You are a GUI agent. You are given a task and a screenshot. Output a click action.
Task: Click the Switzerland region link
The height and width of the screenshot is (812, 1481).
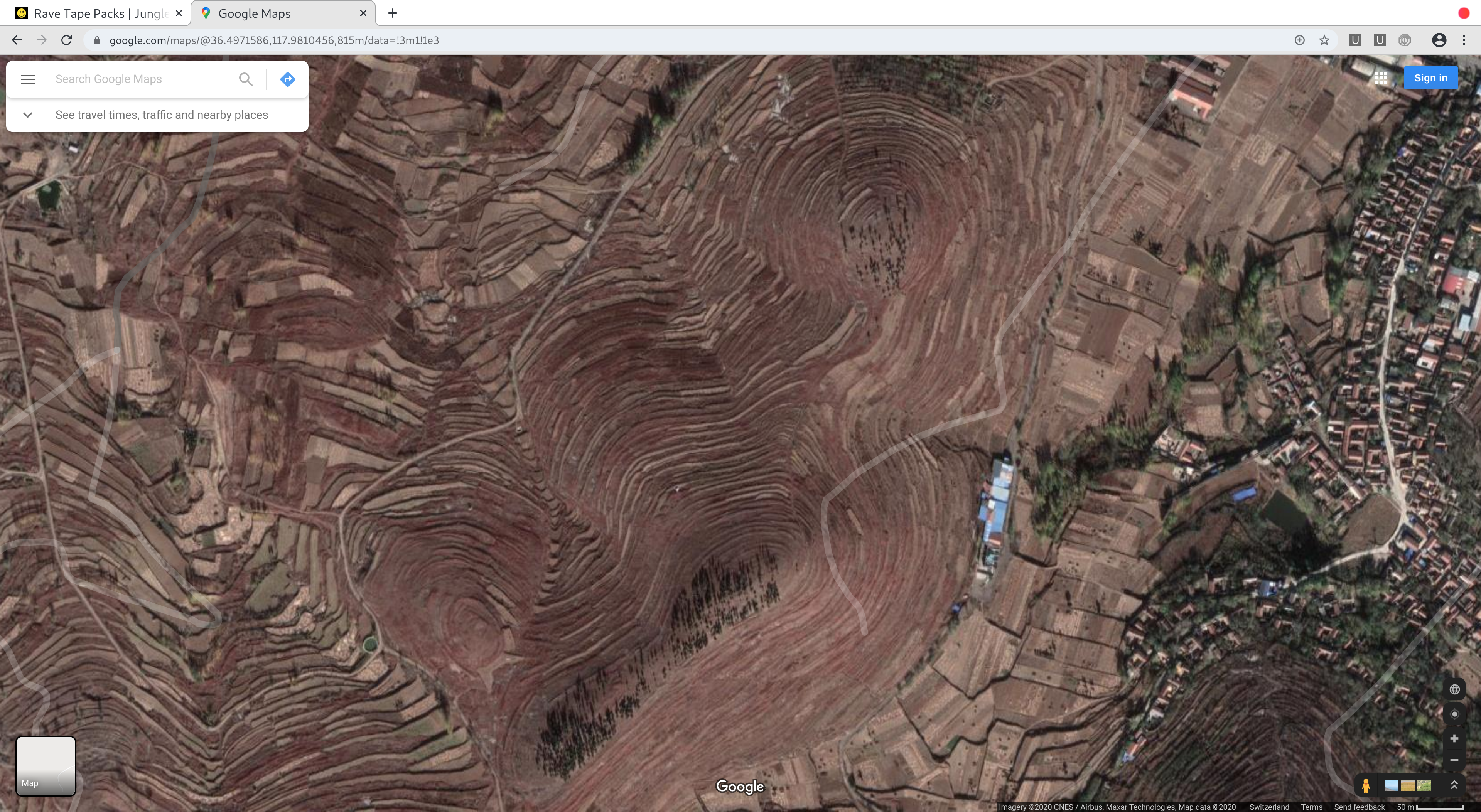pyautogui.click(x=1269, y=807)
